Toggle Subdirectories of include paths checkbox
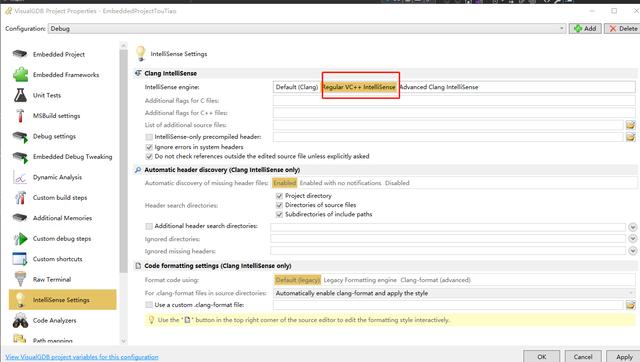This screenshot has width=640, height=362. [x=280, y=214]
